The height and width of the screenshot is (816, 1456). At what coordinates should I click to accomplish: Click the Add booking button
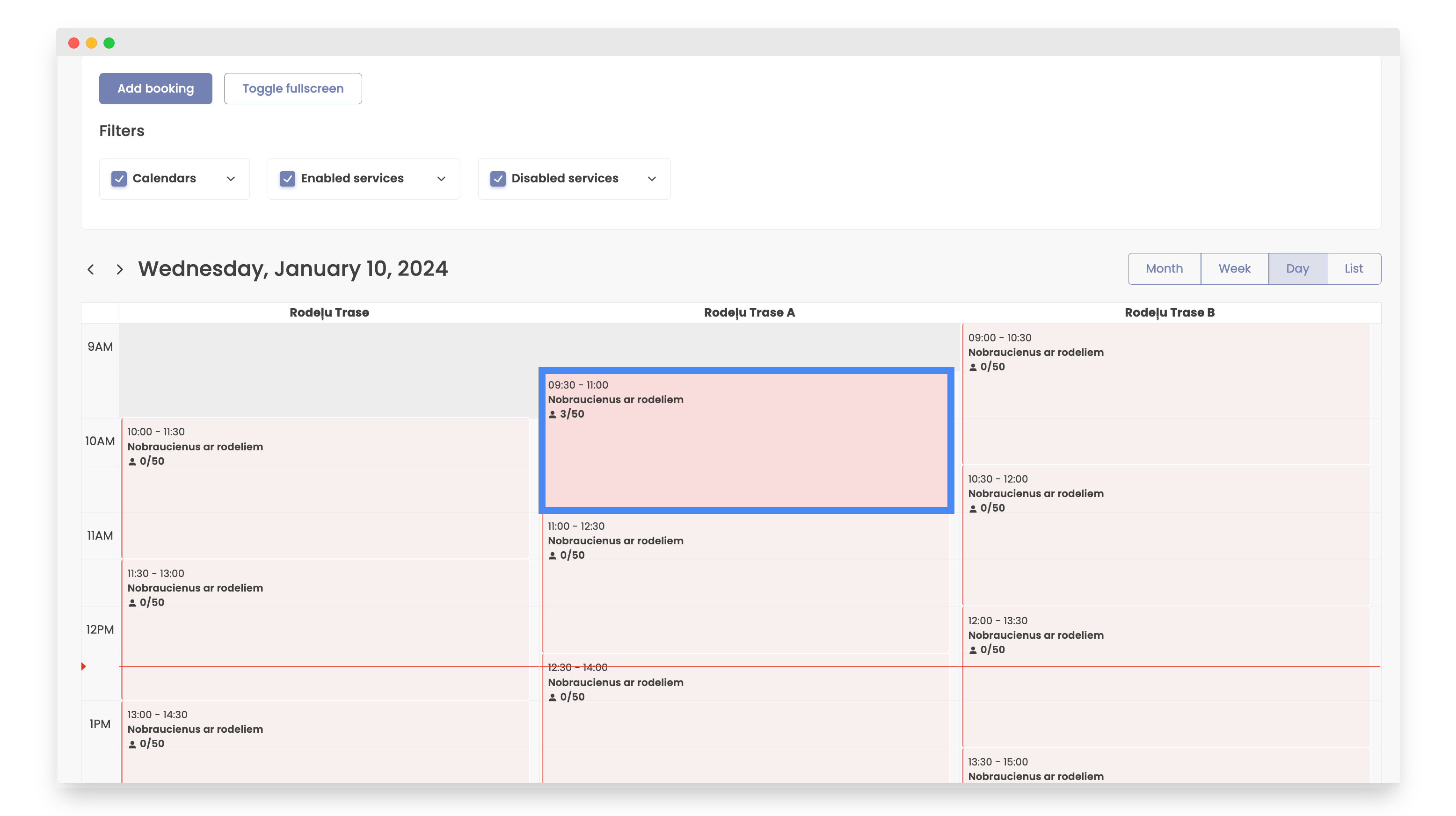click(155, 89)
